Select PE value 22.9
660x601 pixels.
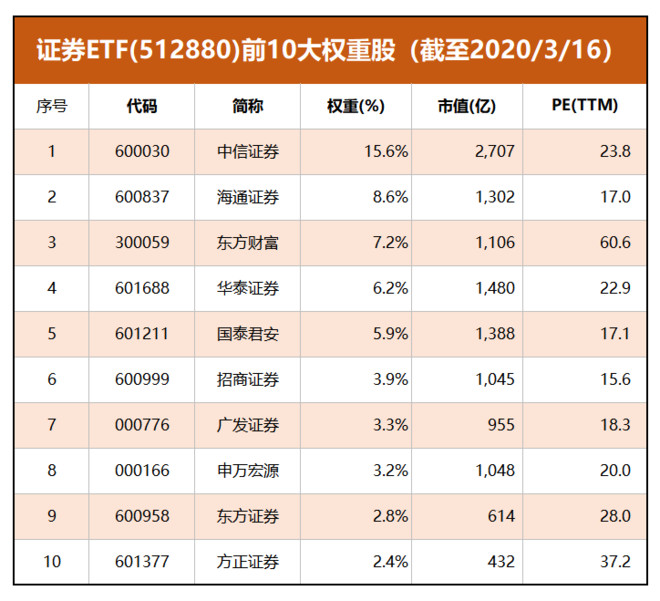(615, 288)
